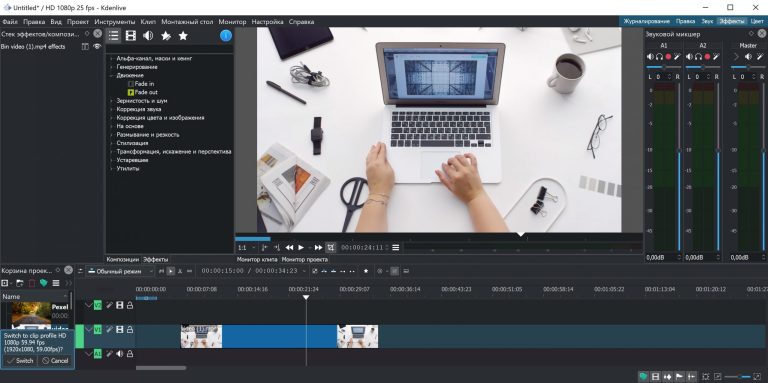Click the blue info icon in the effects panel

click(226, 35)
